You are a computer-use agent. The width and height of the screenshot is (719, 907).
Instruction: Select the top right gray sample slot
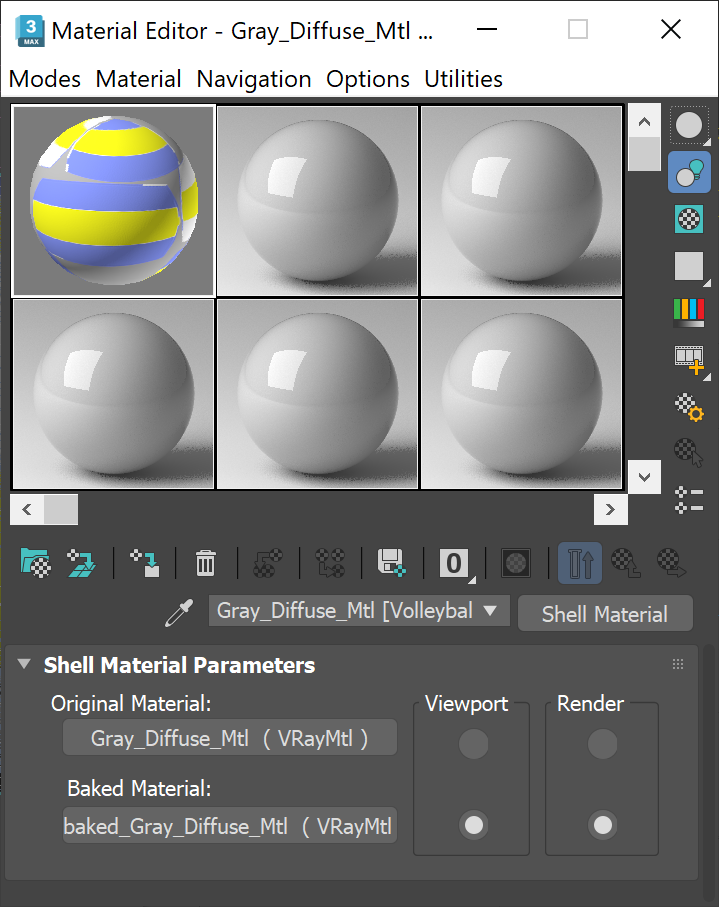[521, 201]
